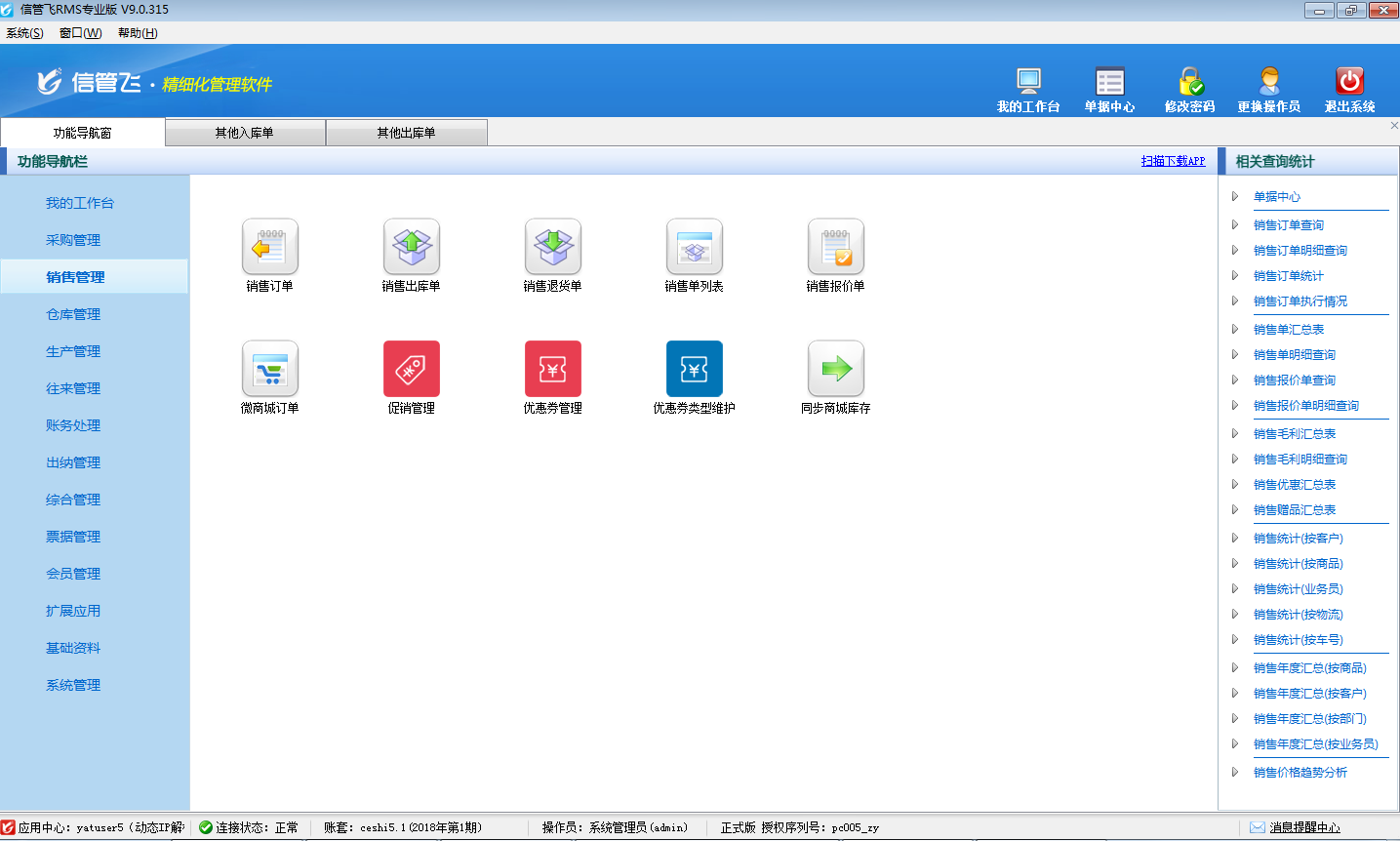Open the 微商城订单 shopping cart icon
The width and height of the screenshot is (1400, 841).
270,369
